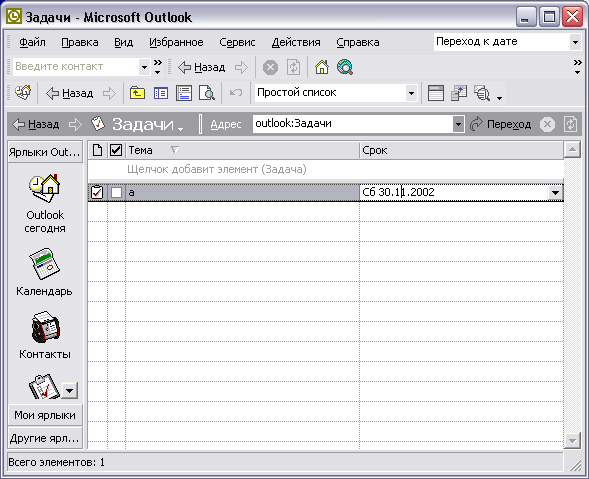Viewport: 589px width, 479px height.
Task: Mark task "а" as completed
Action: click(x=116, y=193)
